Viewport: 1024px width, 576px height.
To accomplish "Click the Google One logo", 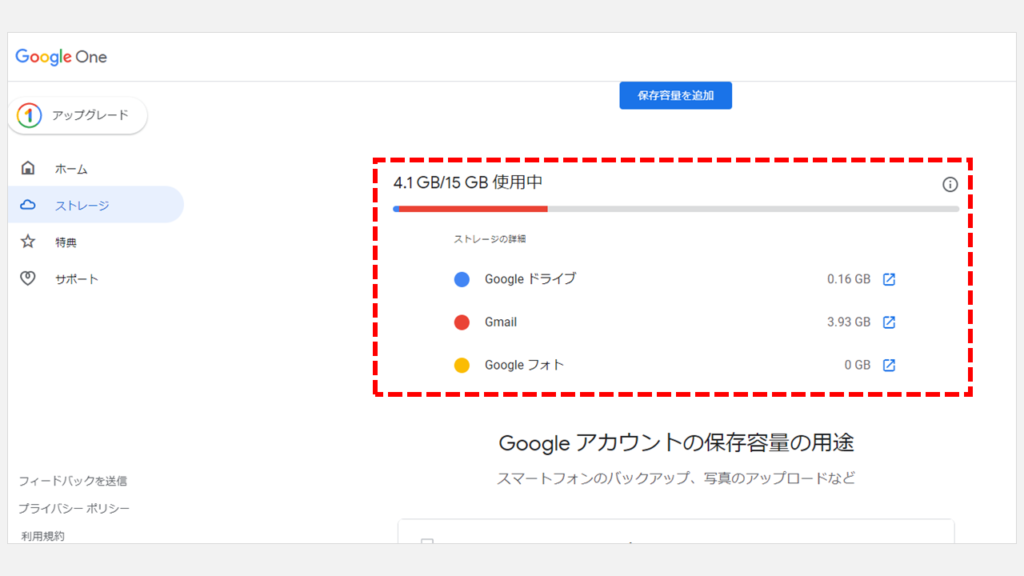I will click(x=61, y=57).
